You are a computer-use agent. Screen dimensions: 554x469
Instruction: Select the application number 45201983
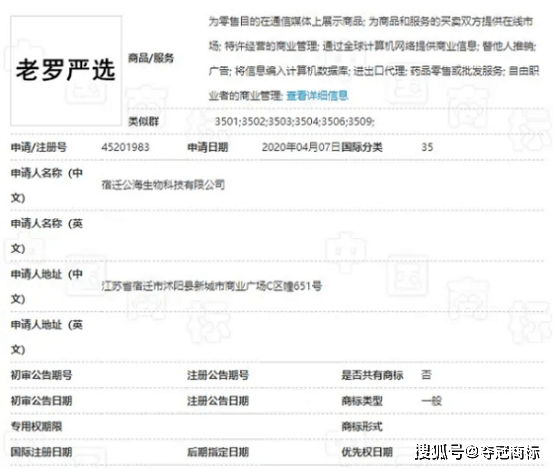[x=125, y=147]
